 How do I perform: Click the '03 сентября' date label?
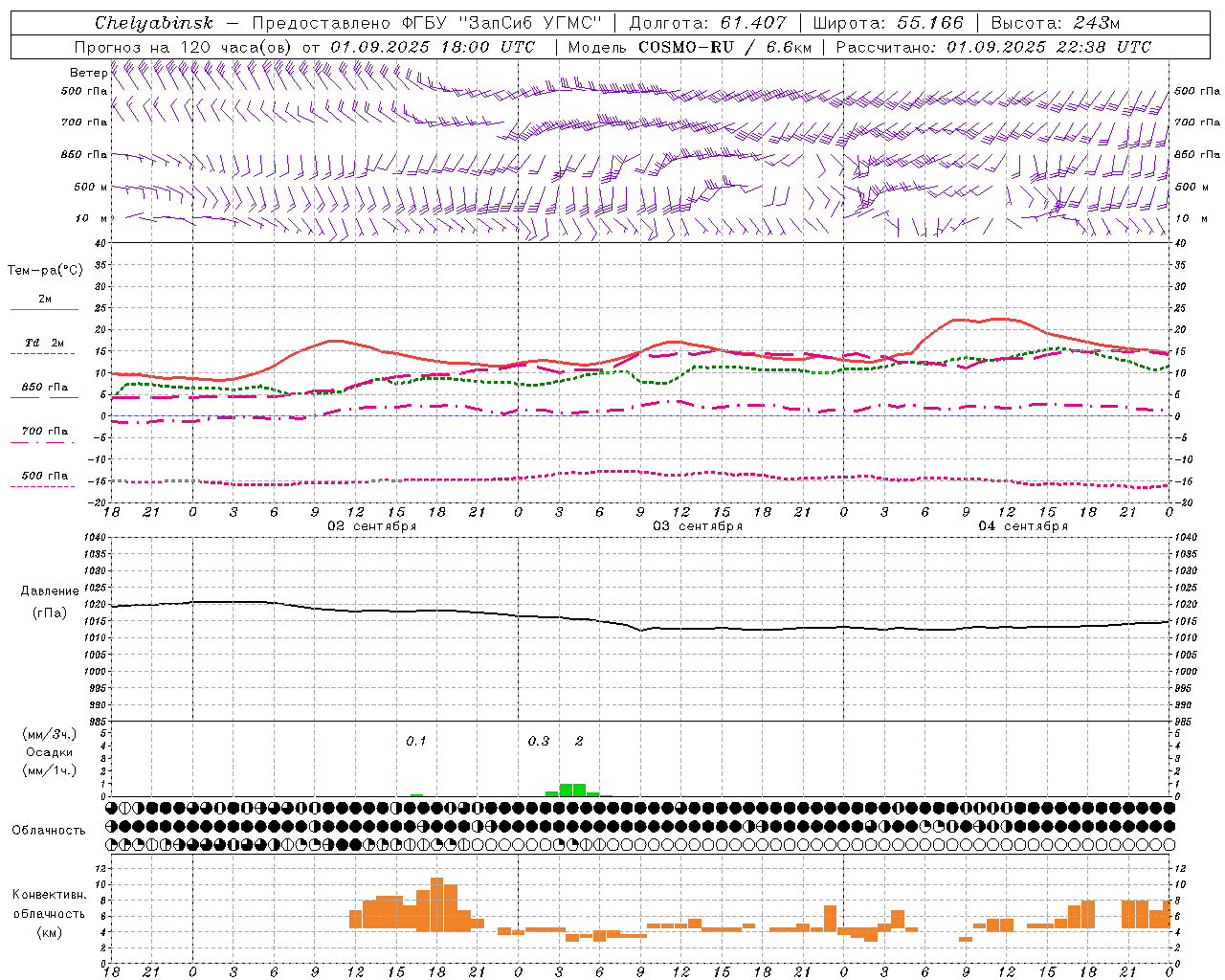698,526
